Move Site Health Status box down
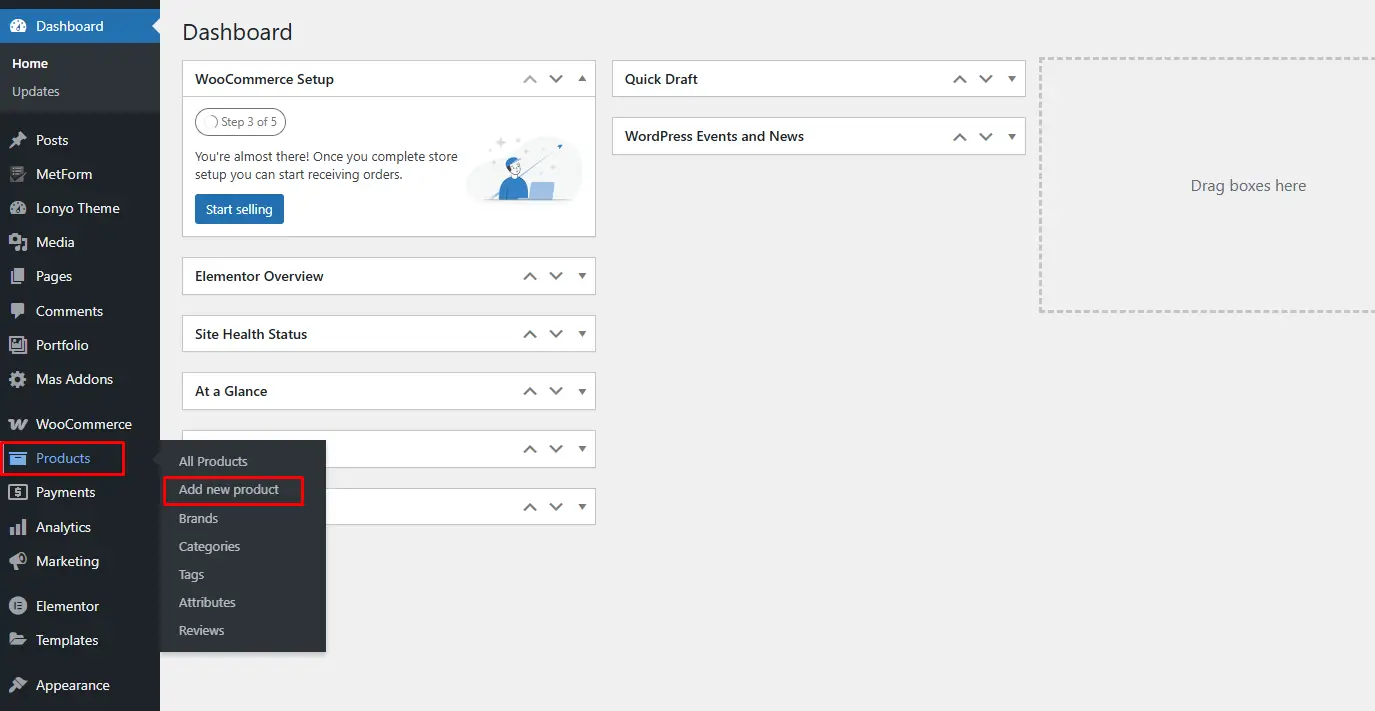This screenshot has width=1375, height=711. [x=556, y=334]
